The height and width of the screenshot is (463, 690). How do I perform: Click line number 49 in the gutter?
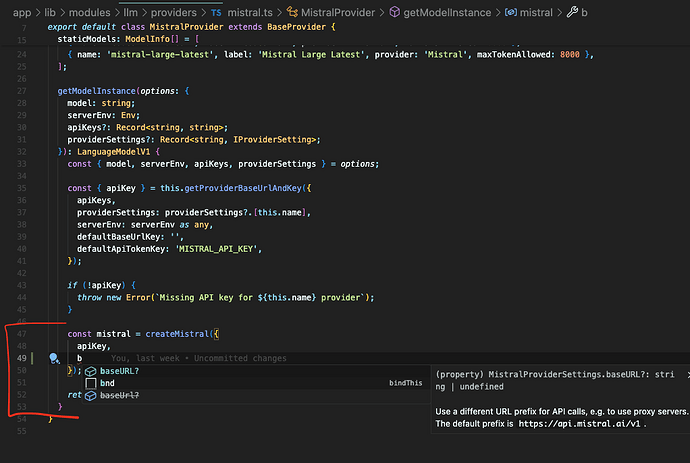22,358
